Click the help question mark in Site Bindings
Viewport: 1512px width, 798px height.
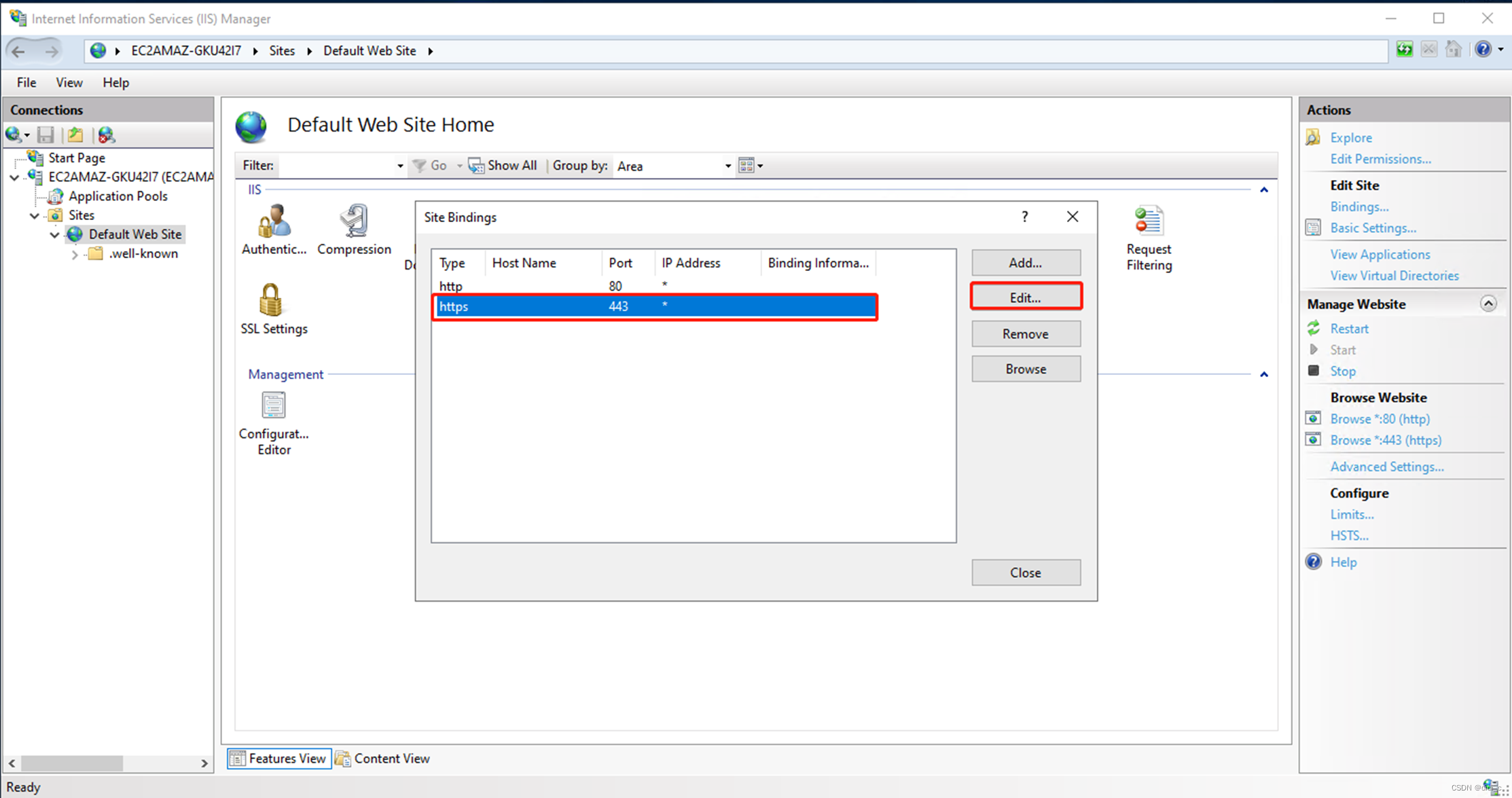coord(1024,217)
